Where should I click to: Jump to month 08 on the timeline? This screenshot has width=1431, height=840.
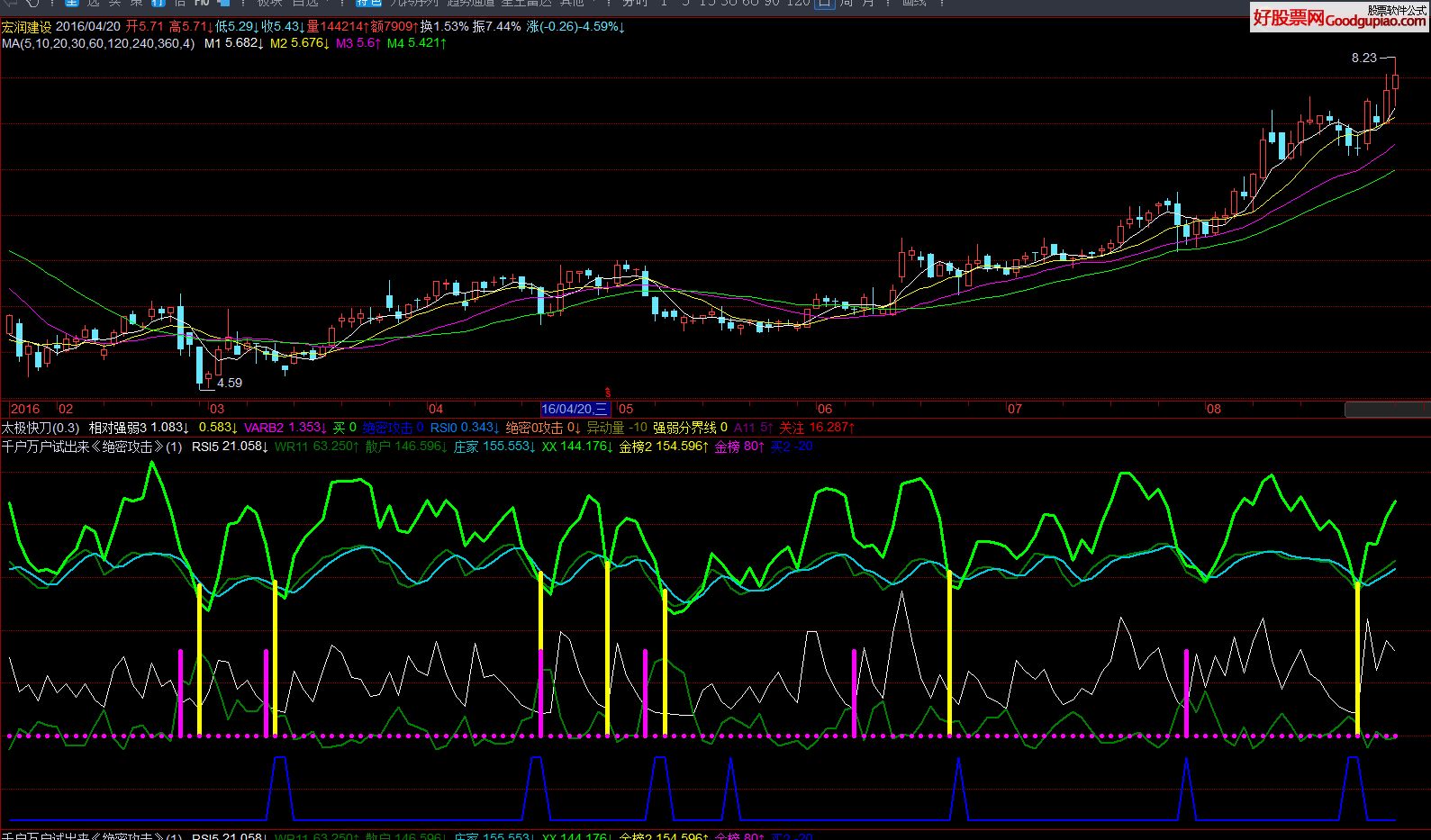click(1214, 409)
